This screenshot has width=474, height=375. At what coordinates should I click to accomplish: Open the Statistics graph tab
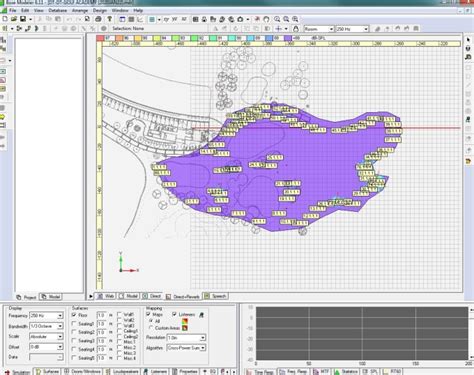(347, 372)
